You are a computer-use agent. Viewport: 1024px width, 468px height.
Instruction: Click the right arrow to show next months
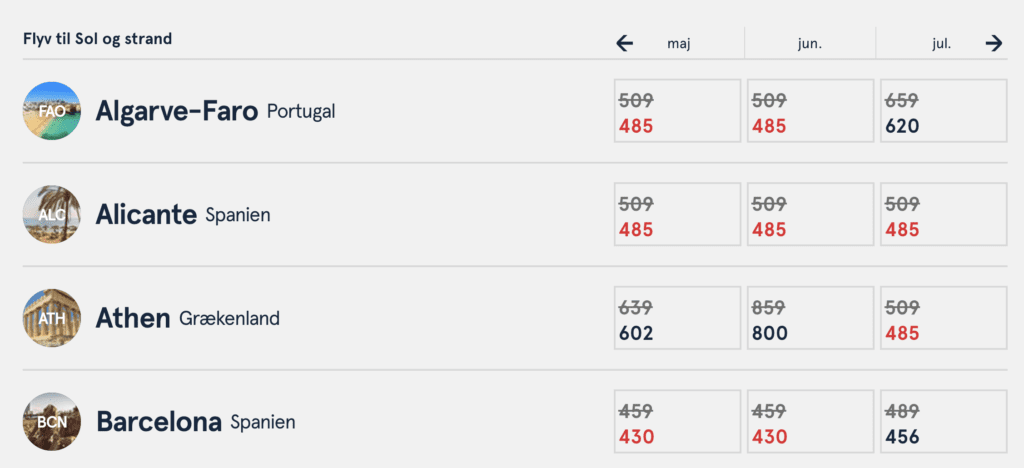[x=993, y=43]
